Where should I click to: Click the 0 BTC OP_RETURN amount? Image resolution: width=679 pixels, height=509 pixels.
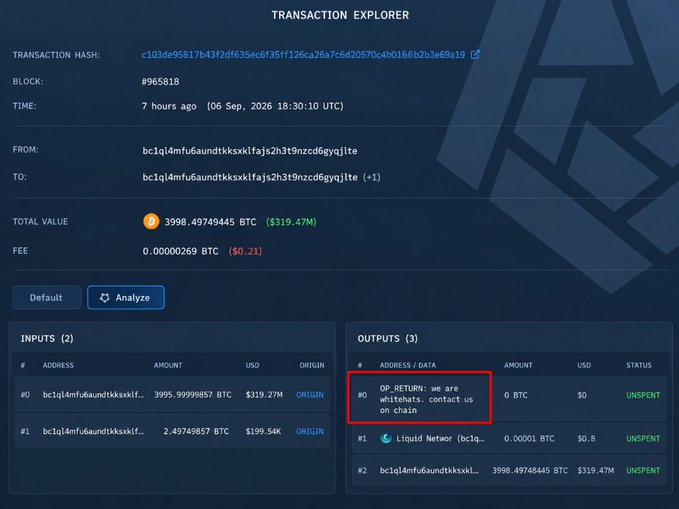point(516,395)
